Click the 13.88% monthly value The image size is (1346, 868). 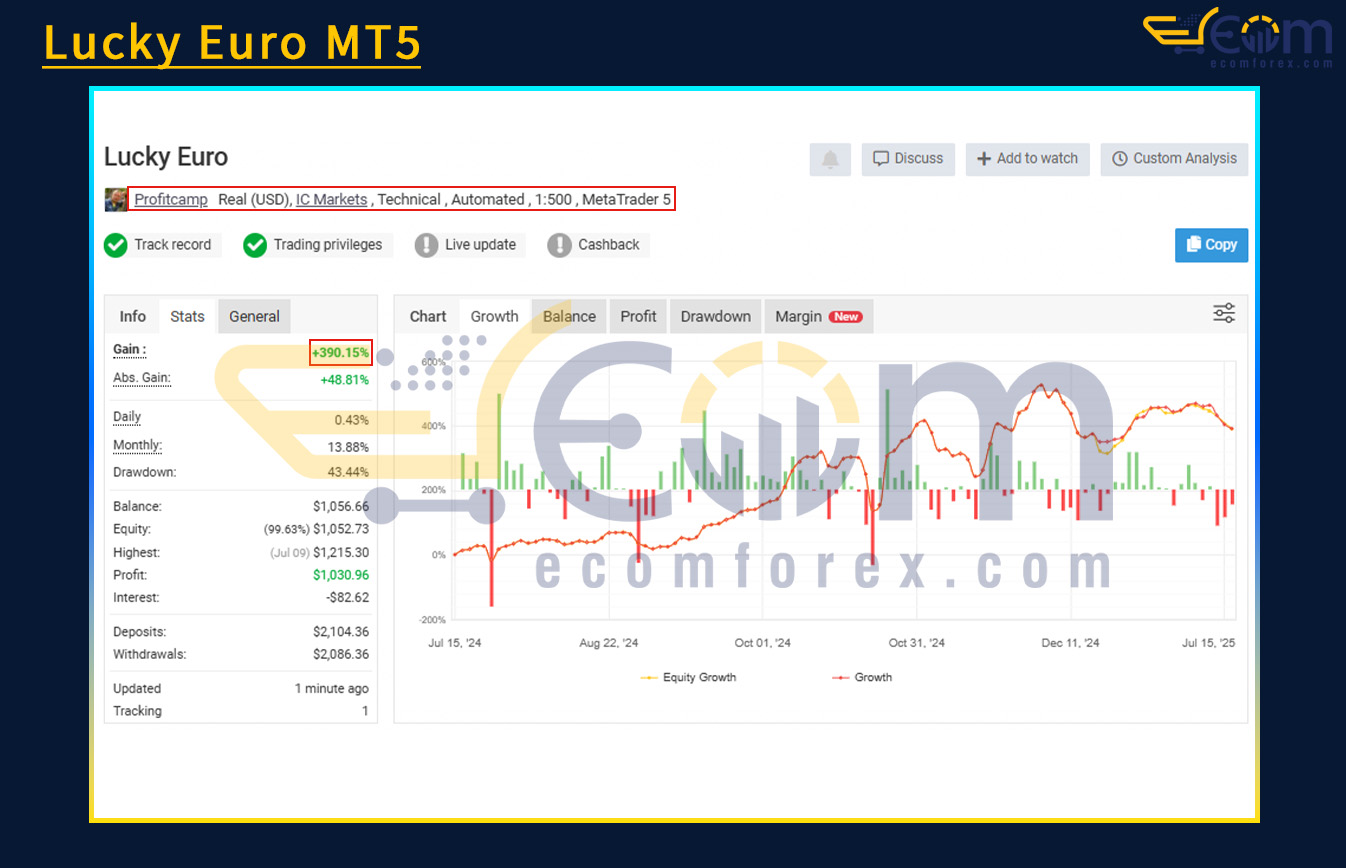click(x=348, y=447)
